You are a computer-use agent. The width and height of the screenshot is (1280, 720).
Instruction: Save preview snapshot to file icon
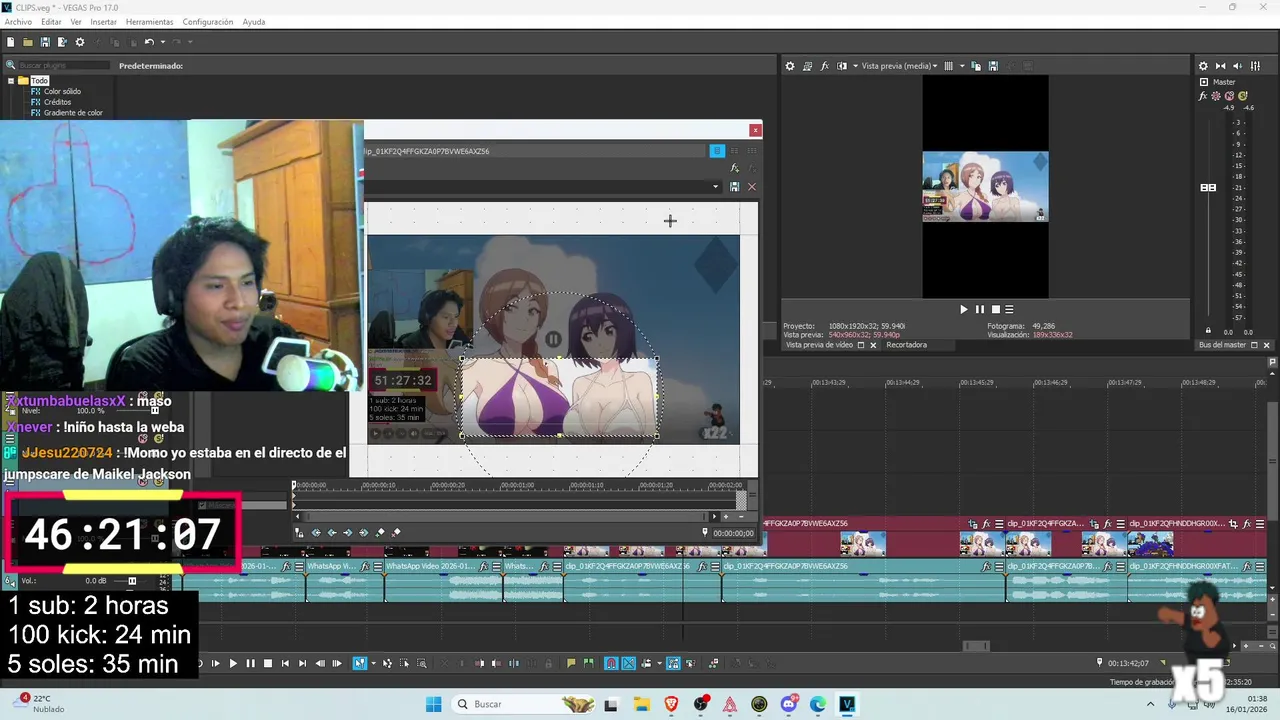click(993, 66)
